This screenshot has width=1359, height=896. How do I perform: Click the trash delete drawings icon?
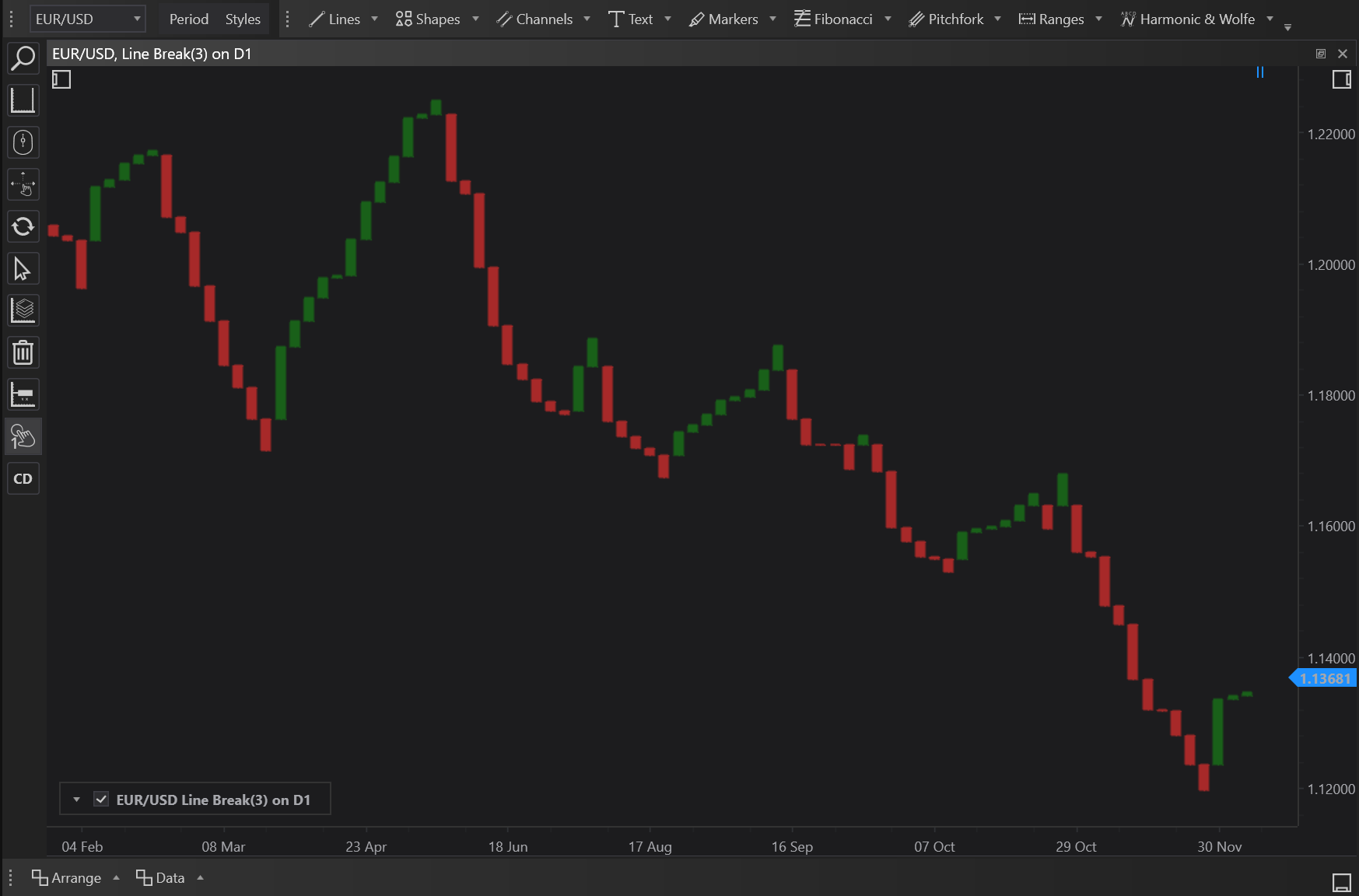click(23, 353)
